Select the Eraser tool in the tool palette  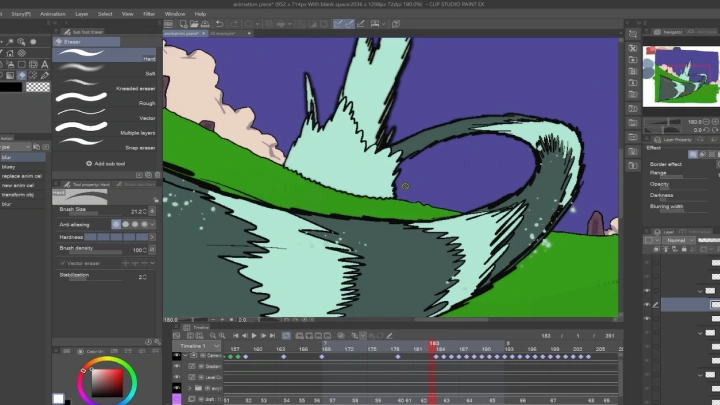click(22, 75)
